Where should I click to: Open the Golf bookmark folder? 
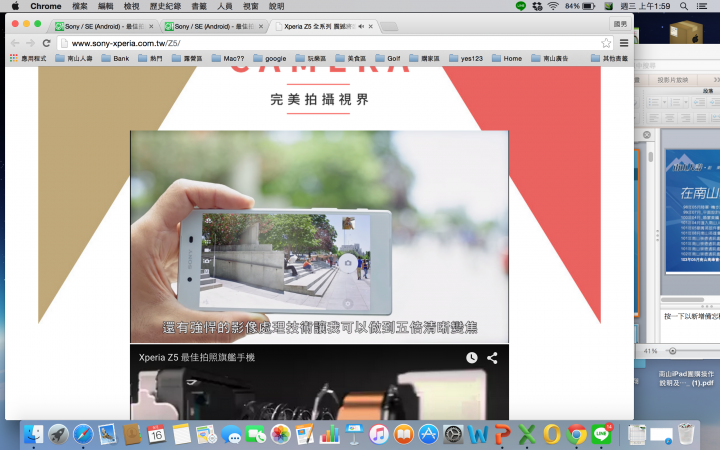pos(388,58)
